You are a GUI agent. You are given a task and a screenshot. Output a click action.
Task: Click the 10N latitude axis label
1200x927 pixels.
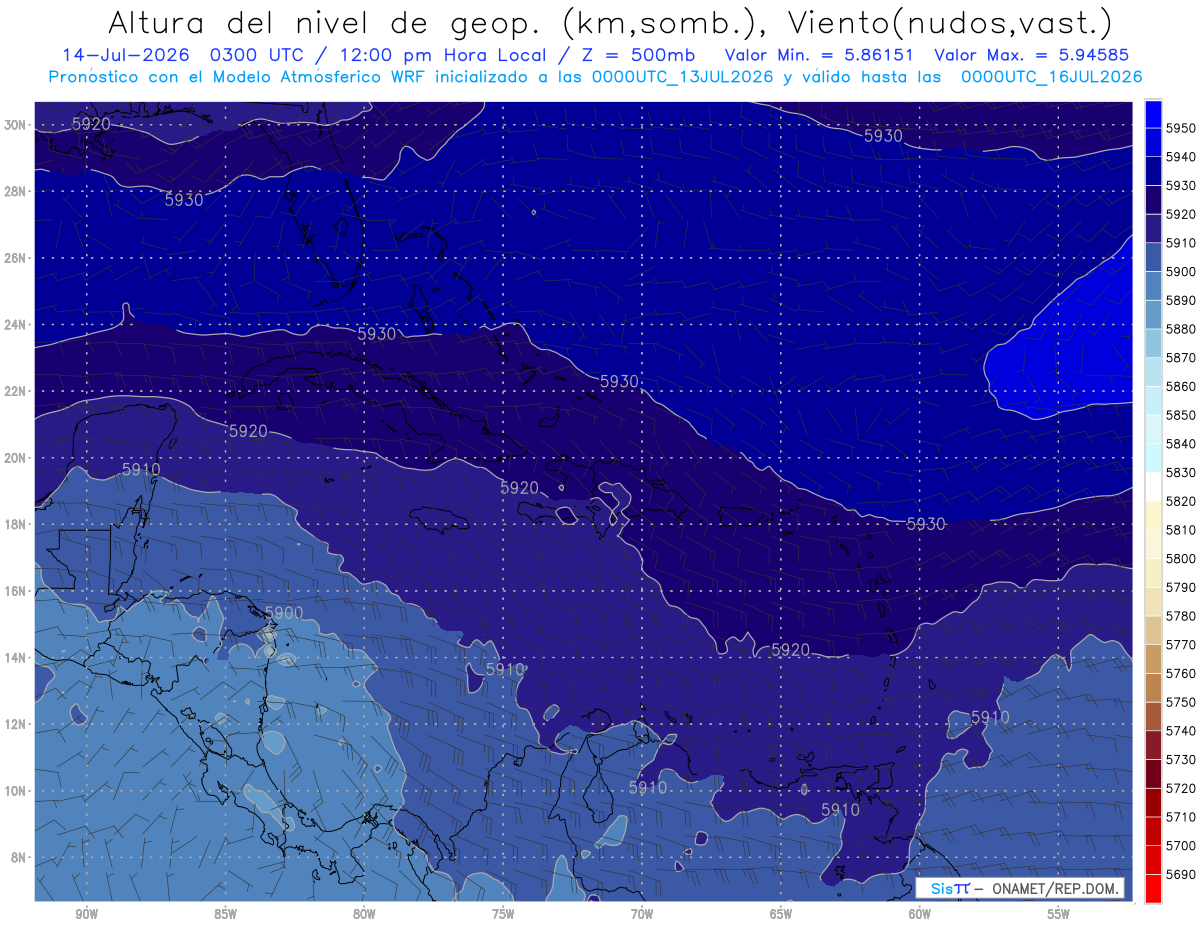pos(16,791)
